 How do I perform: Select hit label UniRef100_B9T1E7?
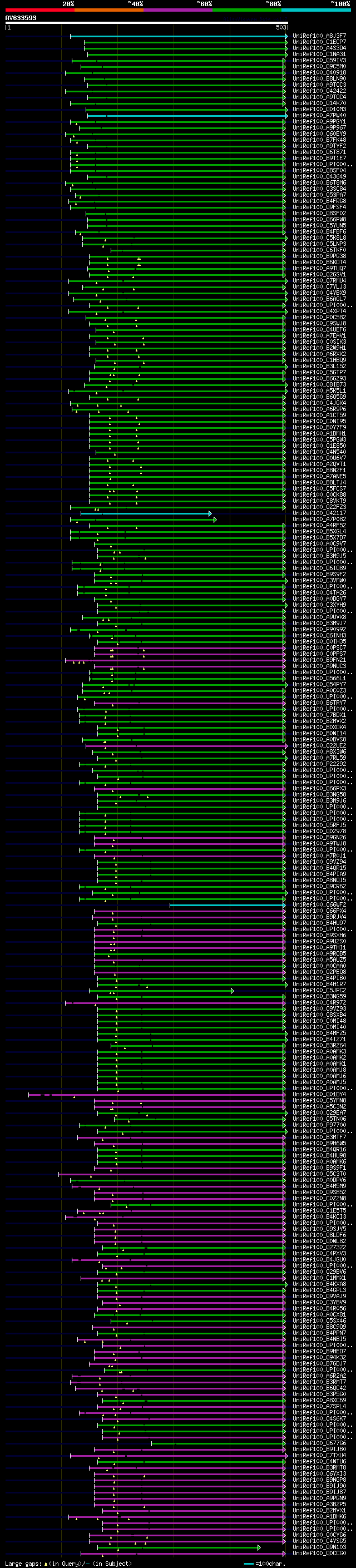tap(319, 159)
